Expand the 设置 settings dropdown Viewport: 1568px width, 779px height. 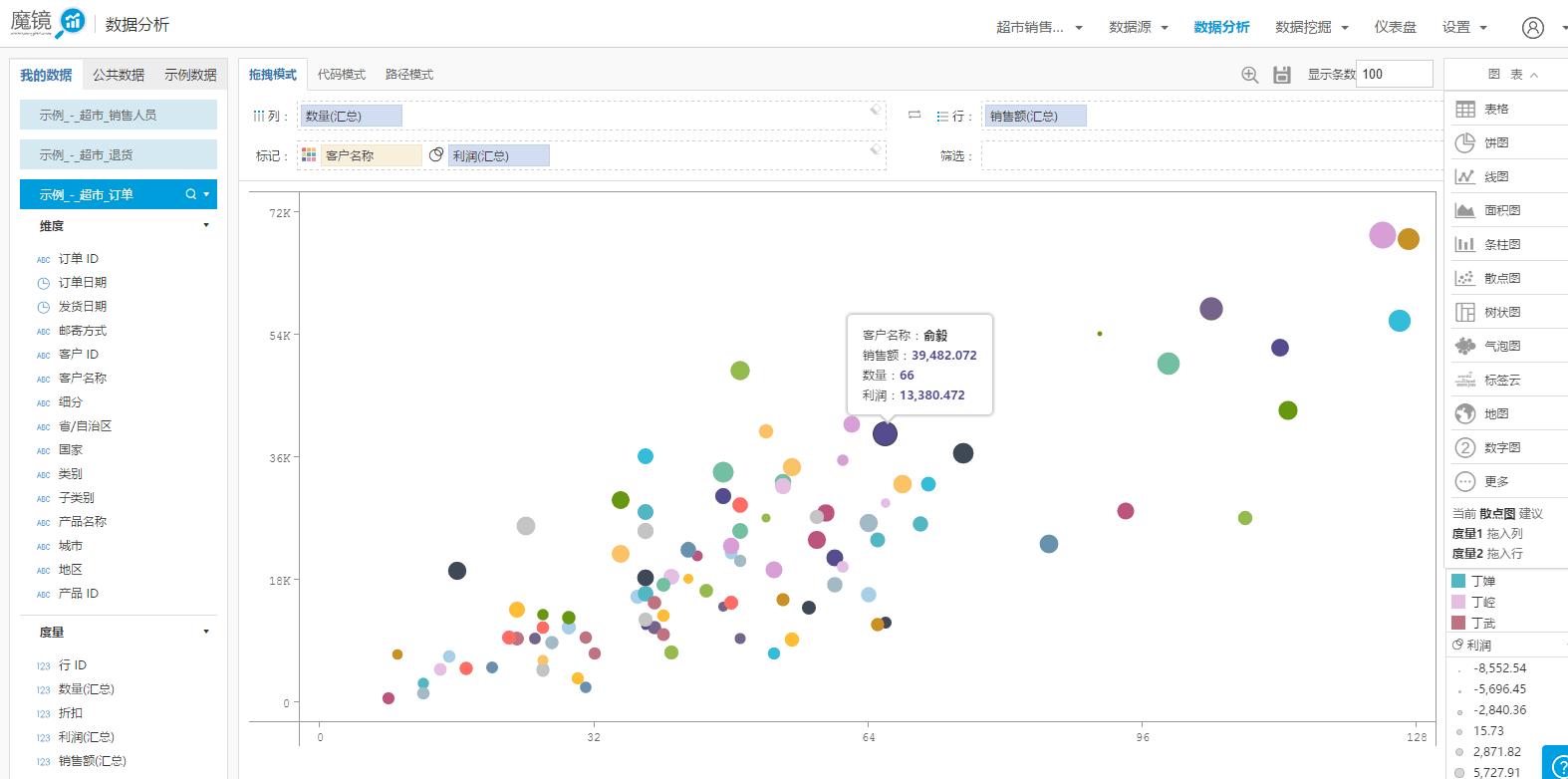click(x=1464, y=28)
